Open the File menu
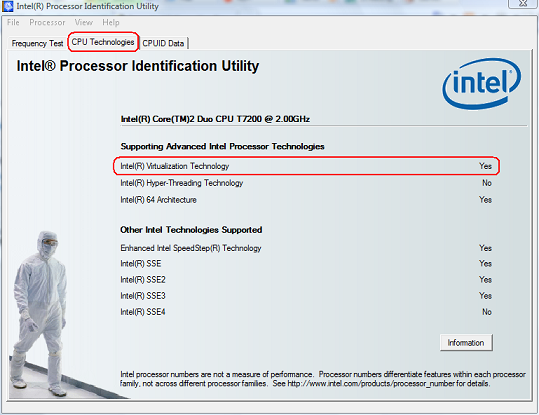The height and width of the screenshot is (415, 539). 13,23
